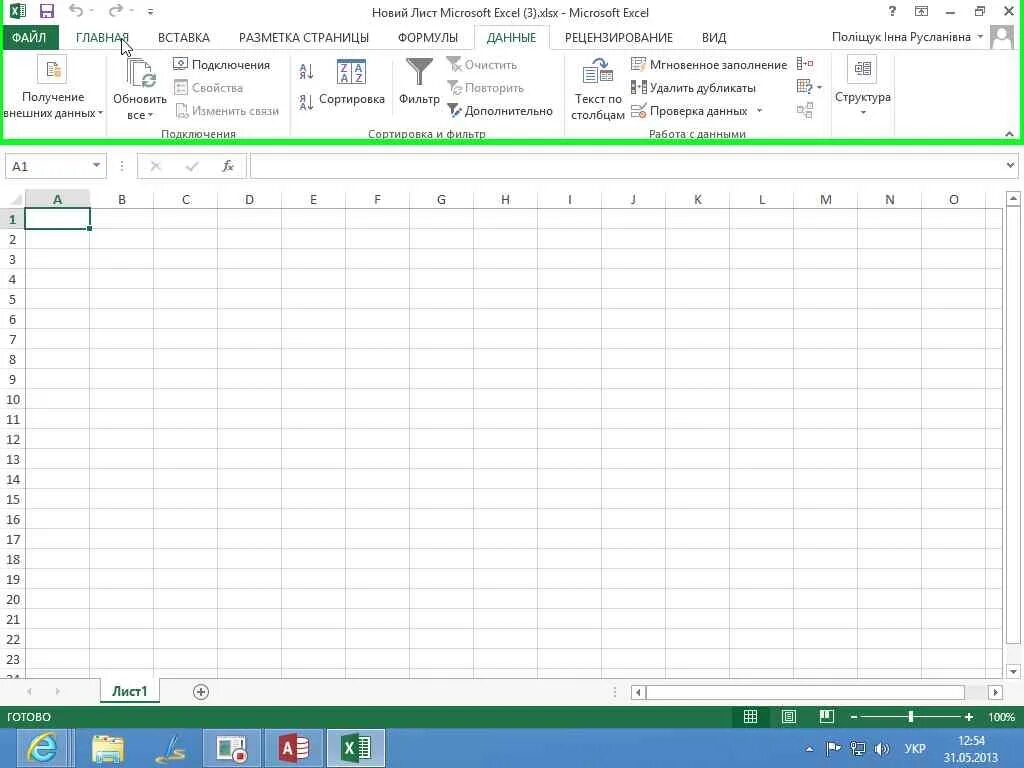Switch to the ВСТАВКА tab
Viewport: 1024px width, 768px height.
click(x=184, y=37)
